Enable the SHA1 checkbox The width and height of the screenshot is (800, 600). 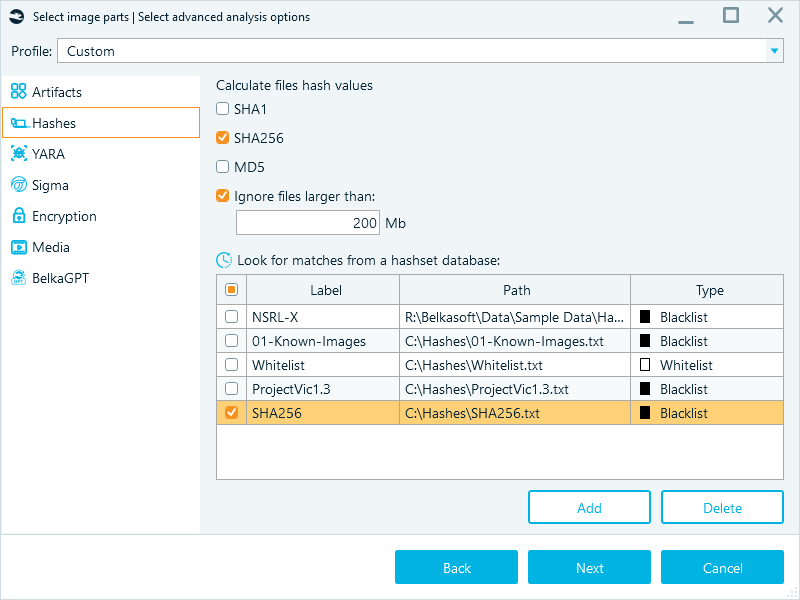[x=221, y=109]
